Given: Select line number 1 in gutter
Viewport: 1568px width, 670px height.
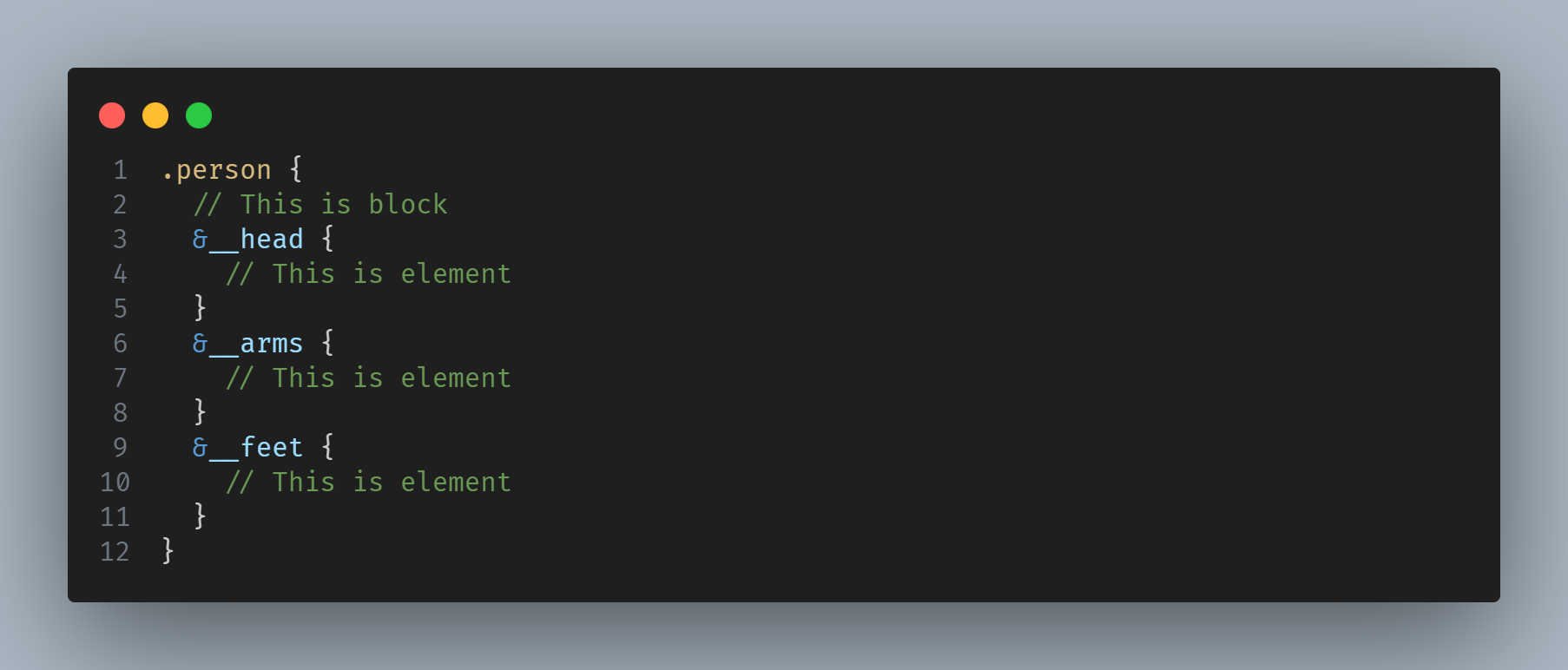Looking at the screenshot, I should pyautogui.click(x=120, y=170).
